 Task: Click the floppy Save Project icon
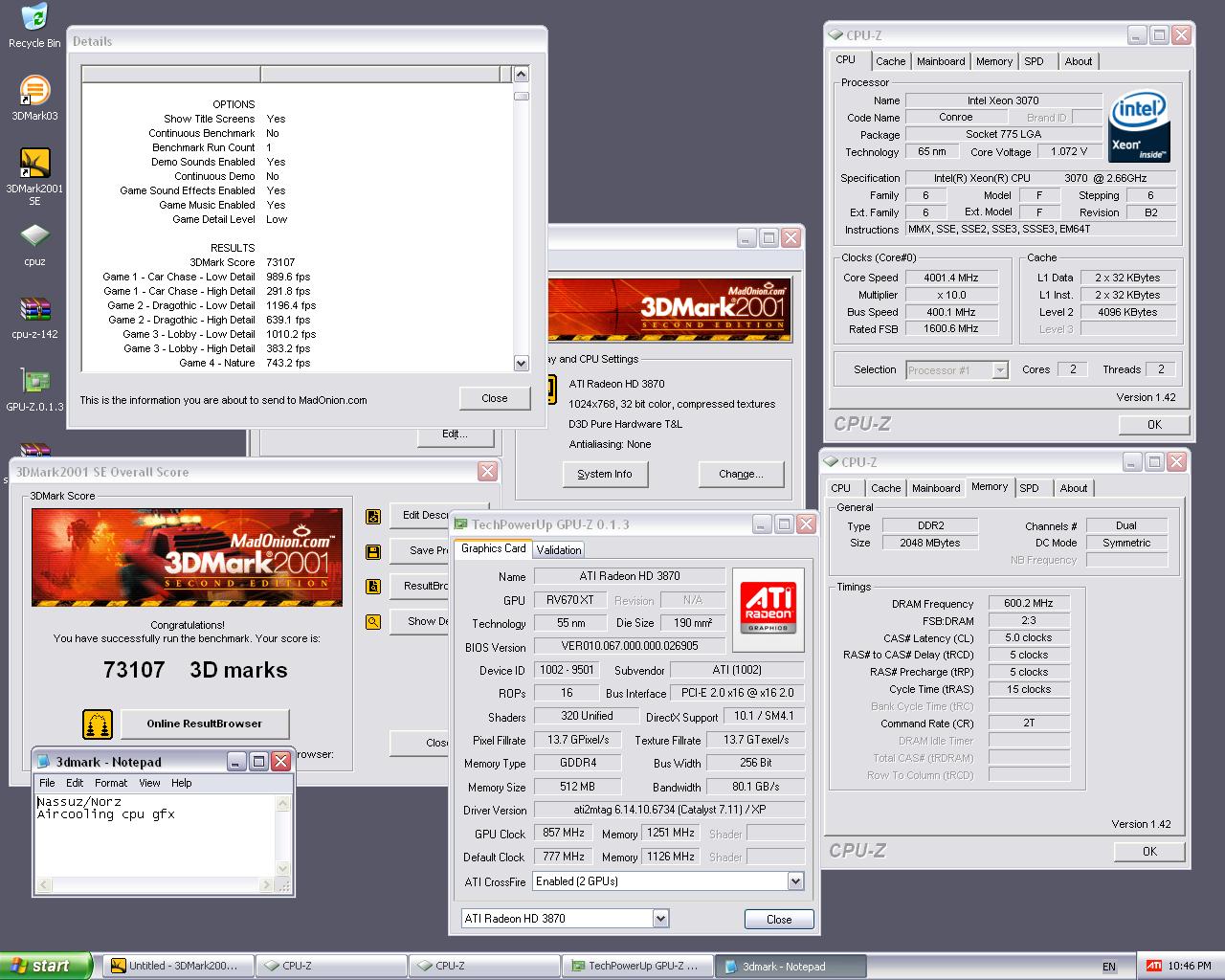tap(373, 551)
